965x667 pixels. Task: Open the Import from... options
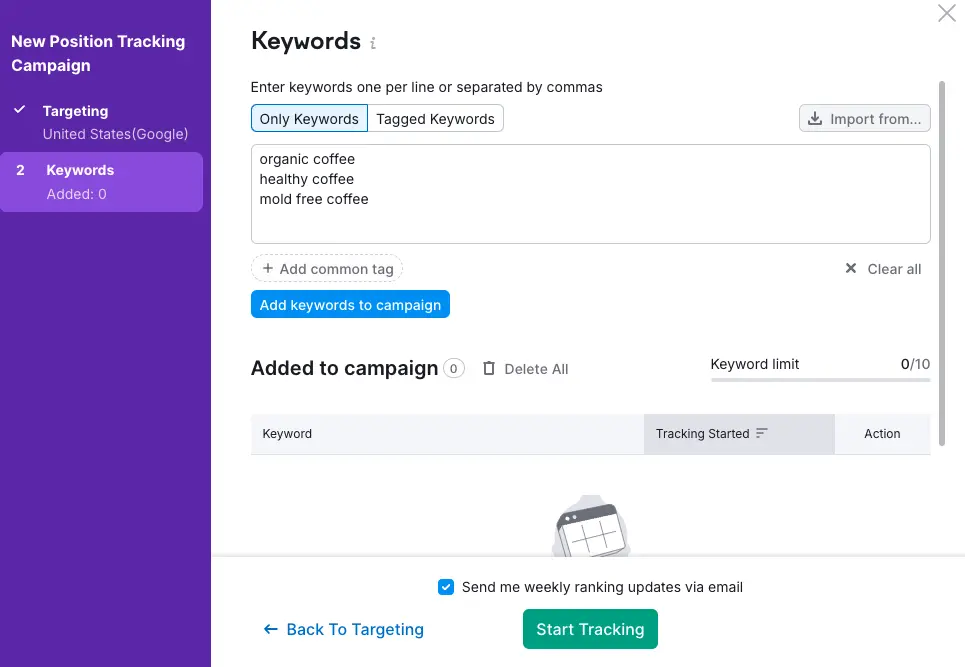click(x=864, y=119)
